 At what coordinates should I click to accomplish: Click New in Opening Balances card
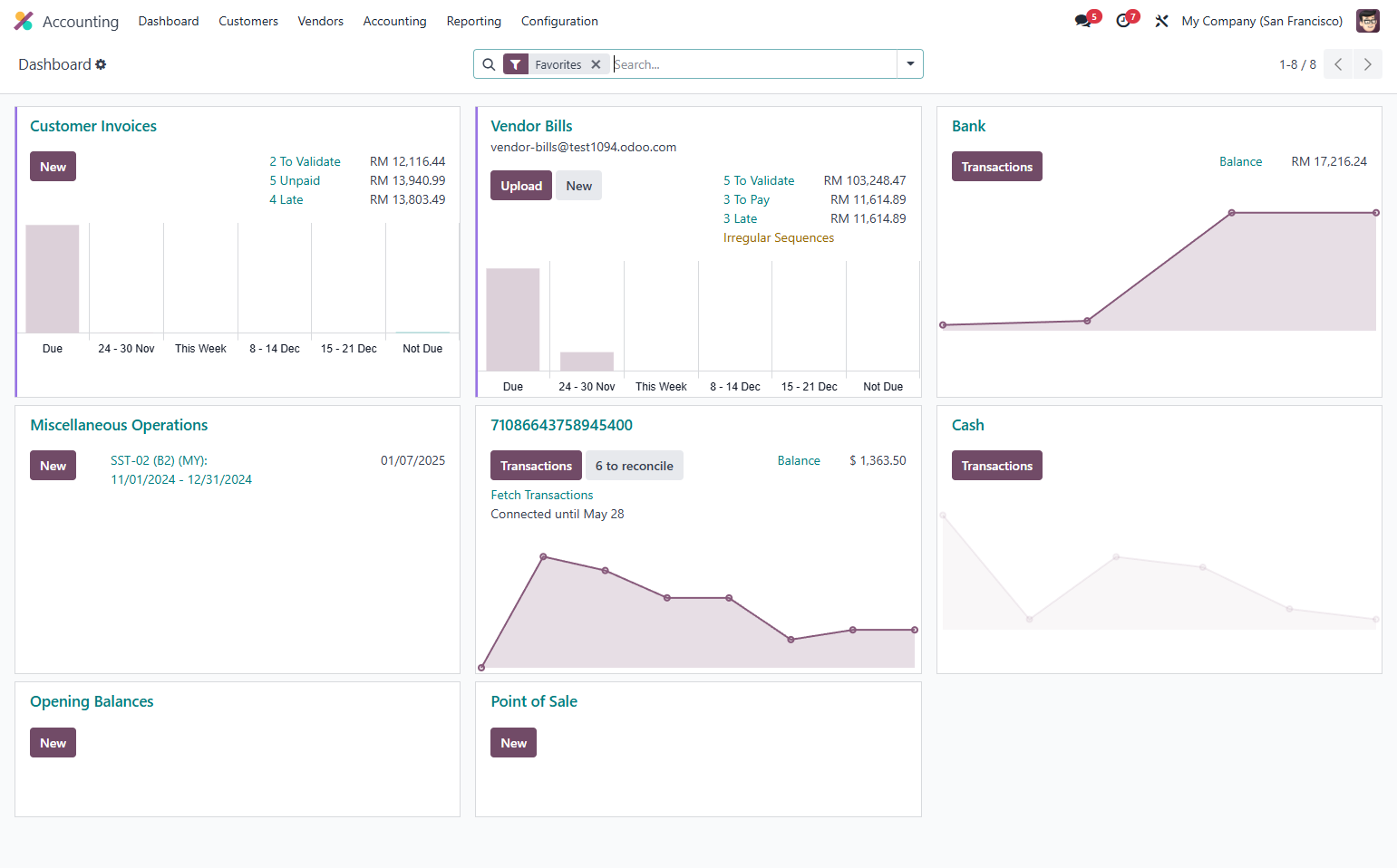(53, 743)
